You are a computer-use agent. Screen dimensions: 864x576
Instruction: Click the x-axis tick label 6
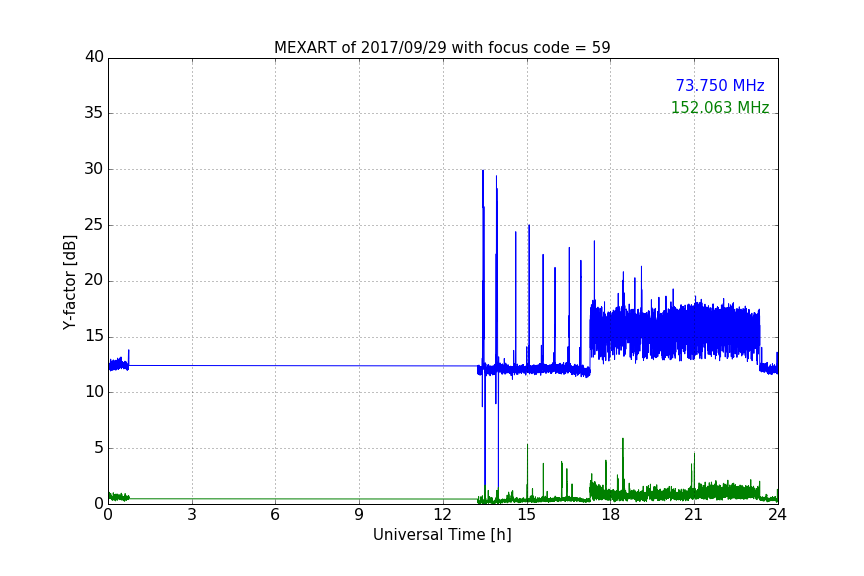[275, 515]
